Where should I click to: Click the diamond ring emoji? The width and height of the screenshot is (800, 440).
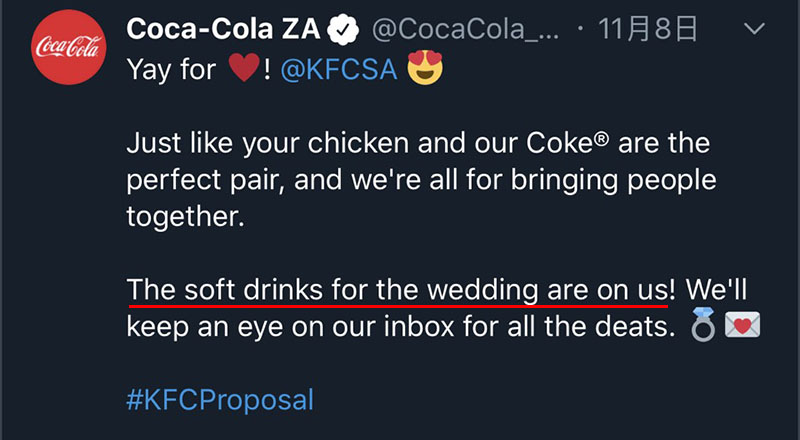pyautogui.click(x=704, y=325)
